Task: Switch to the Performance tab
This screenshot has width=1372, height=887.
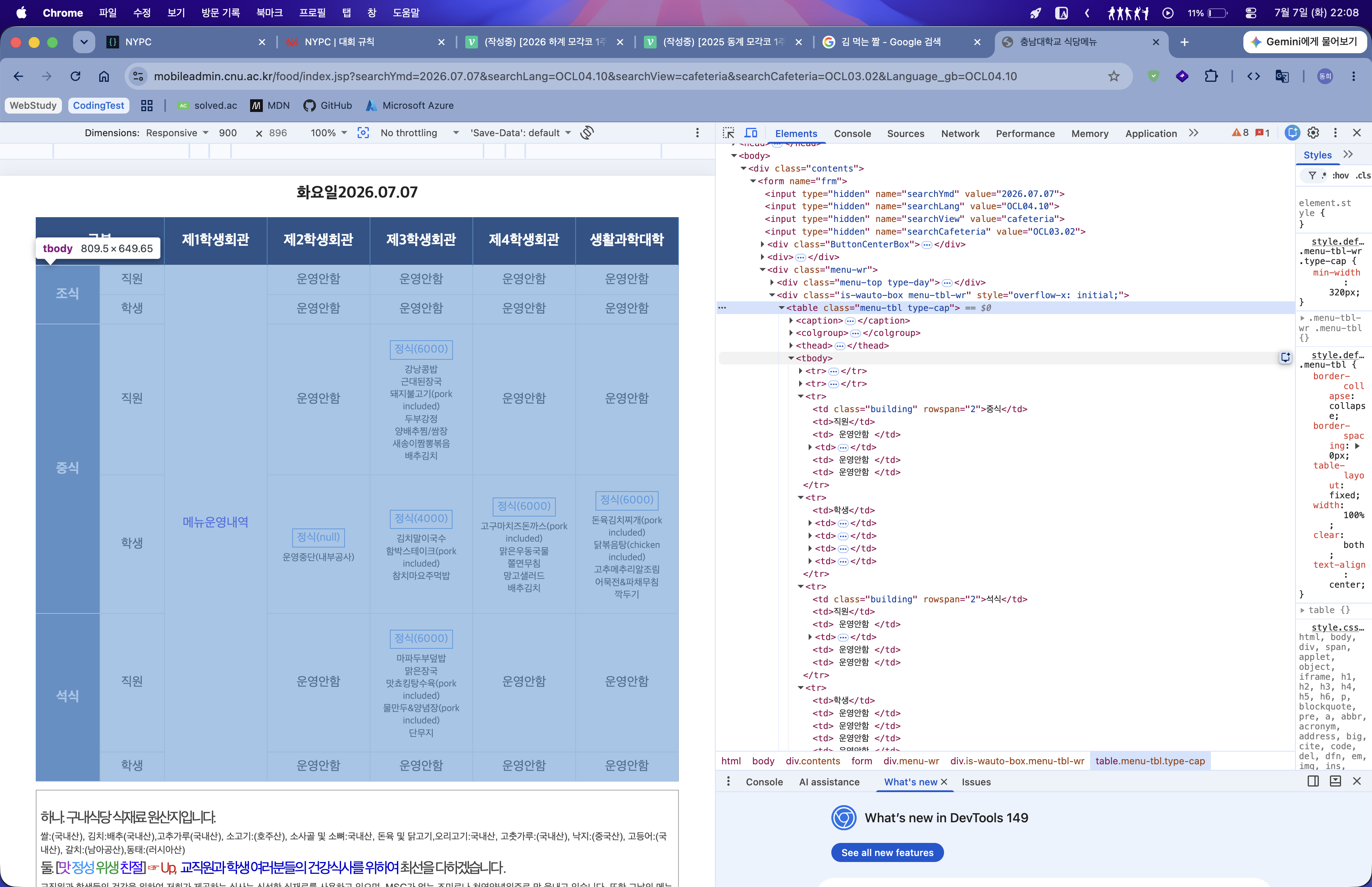Action: [x=1025, y=134]
